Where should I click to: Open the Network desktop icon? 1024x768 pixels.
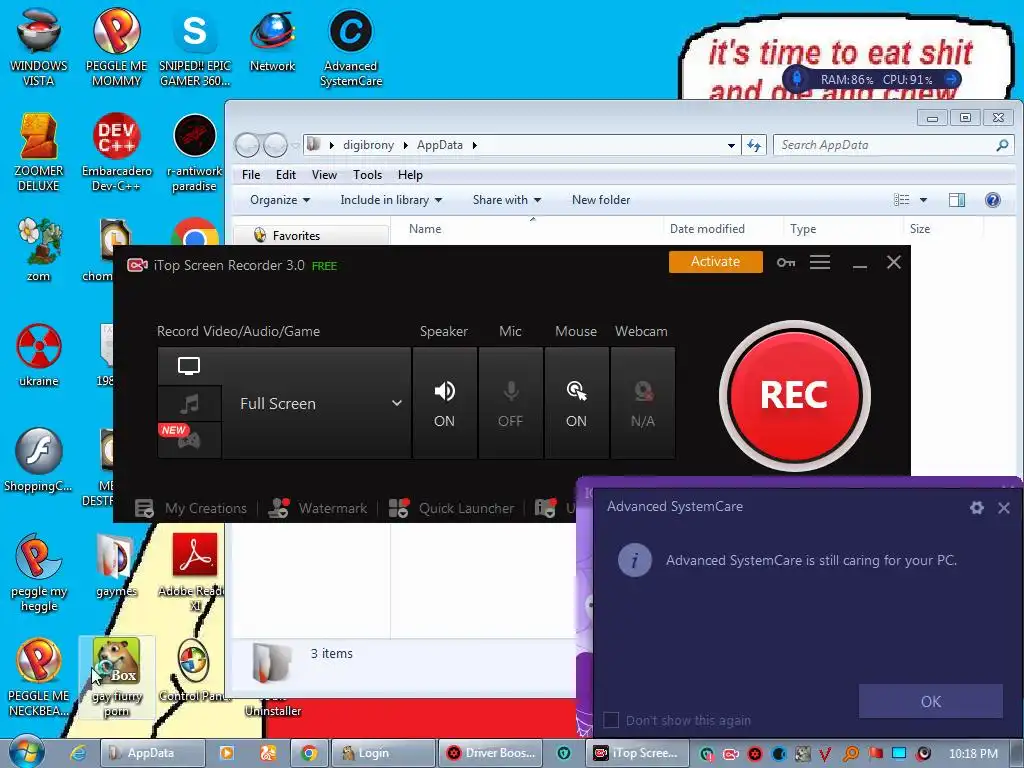(x=272, y=40)
